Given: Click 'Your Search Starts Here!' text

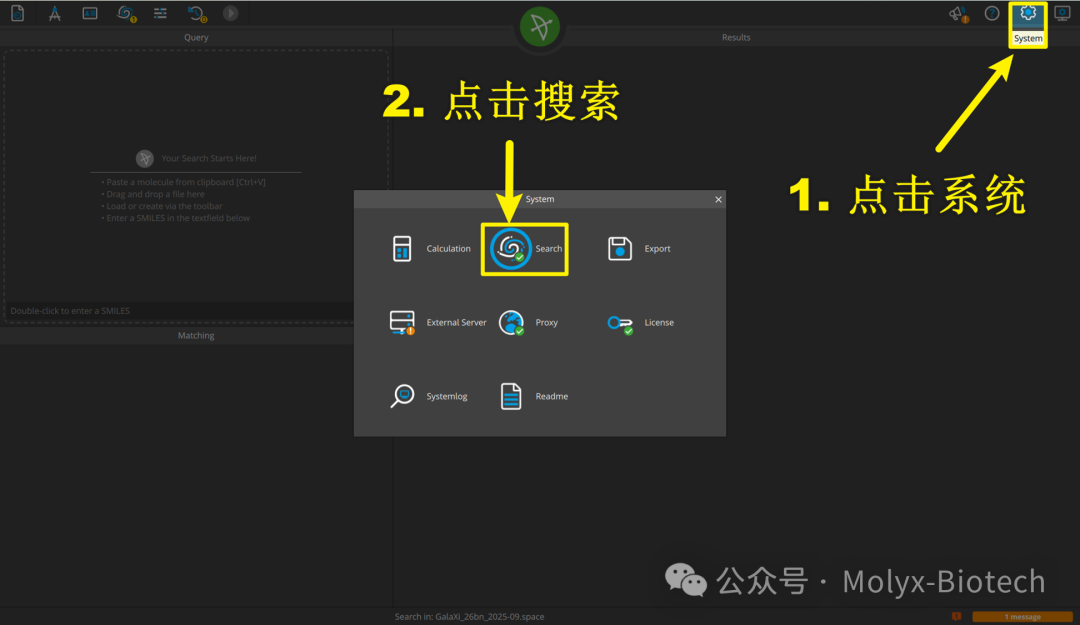Looking at the screenshot, I should [209, 158].
